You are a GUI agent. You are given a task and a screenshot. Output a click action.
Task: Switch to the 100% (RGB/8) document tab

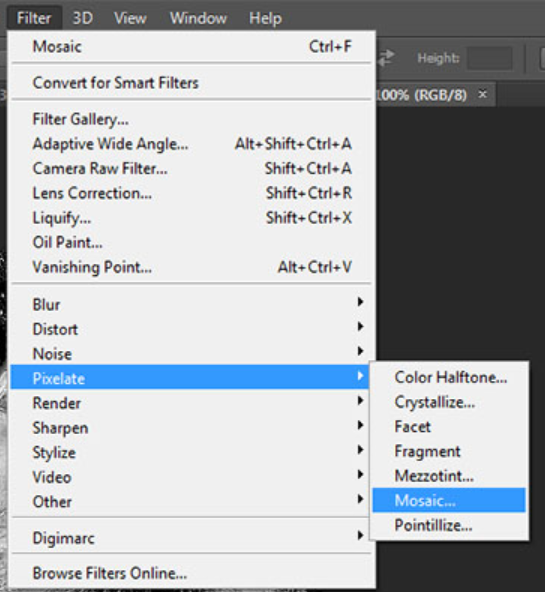[422, 94]
